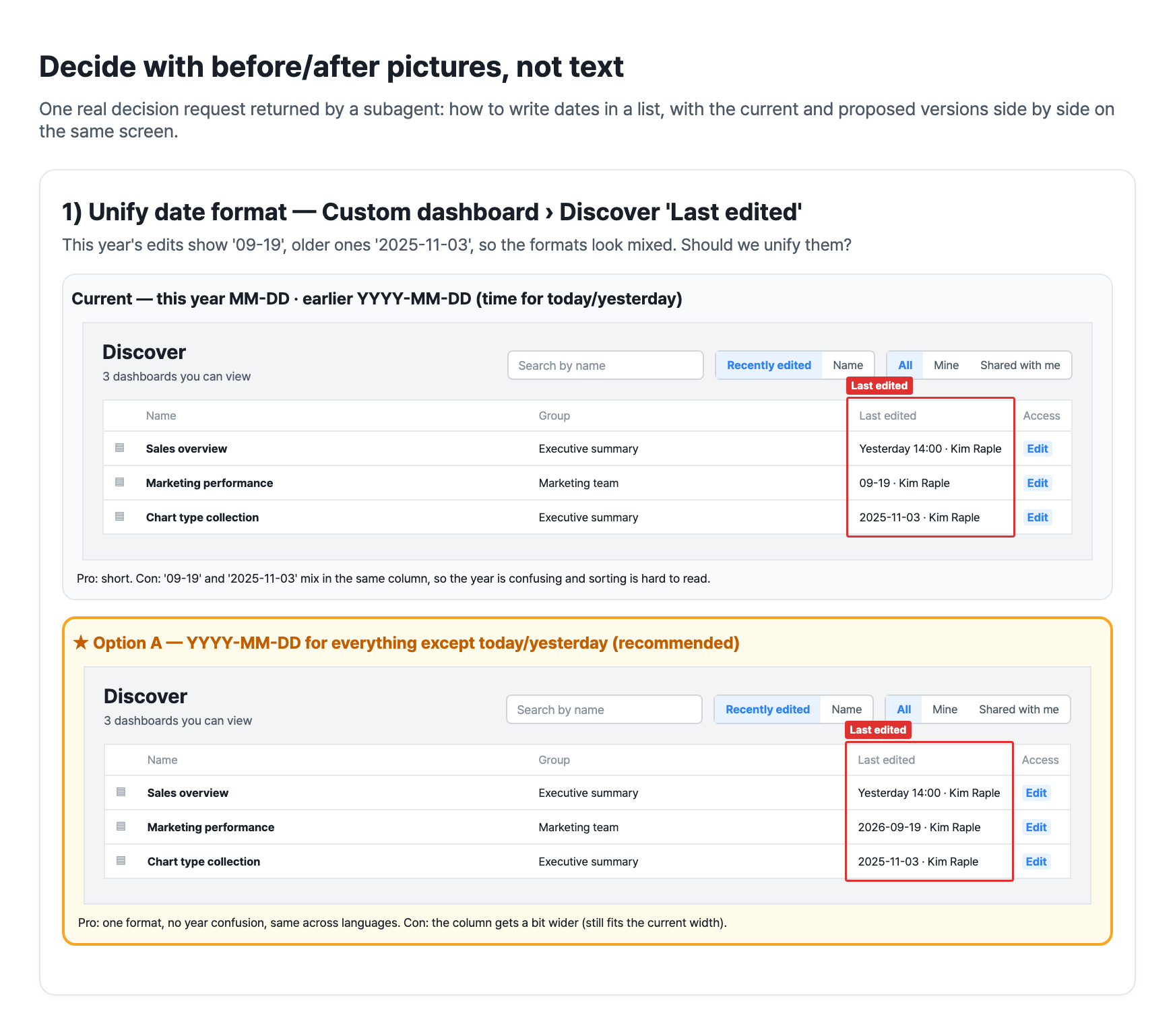Switch to Mine filter in Option A panel
The height and width of the screenshot is (1036, 1175).
tap(945, 709)
